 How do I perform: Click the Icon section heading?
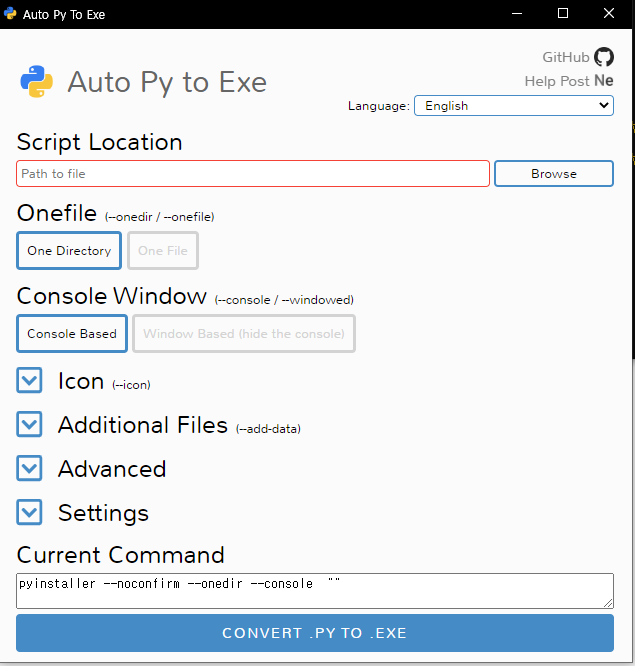[x=81, y=381]
